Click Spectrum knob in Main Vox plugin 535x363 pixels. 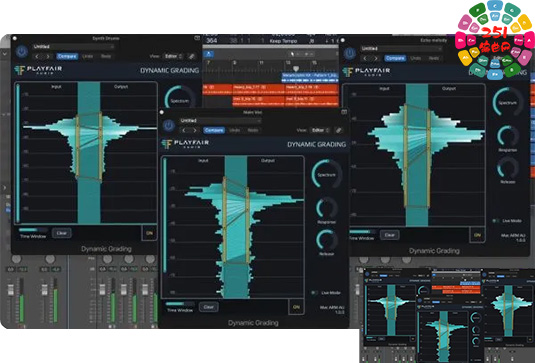[x=327, y=174]
